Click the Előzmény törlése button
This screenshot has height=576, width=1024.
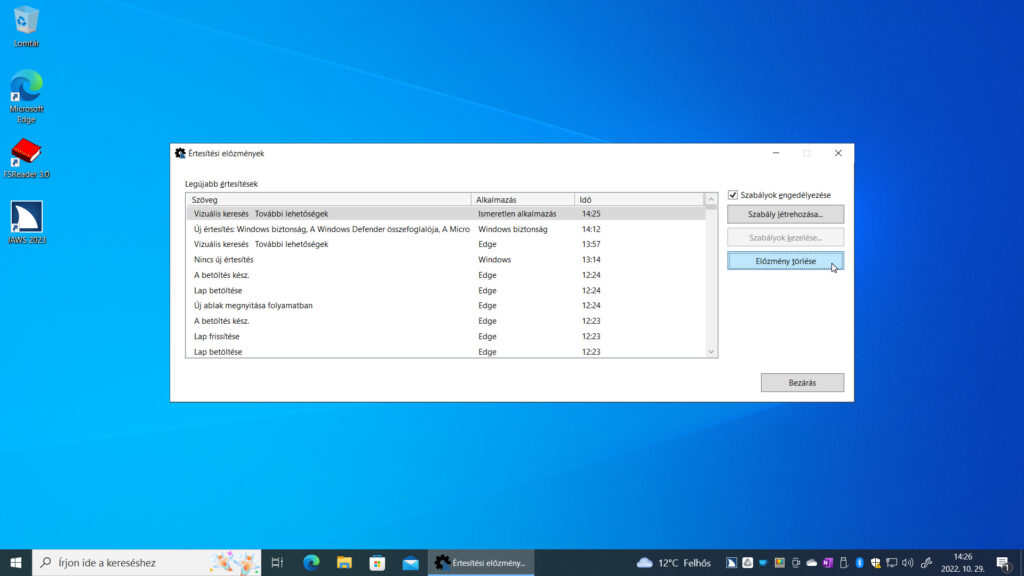785,261
